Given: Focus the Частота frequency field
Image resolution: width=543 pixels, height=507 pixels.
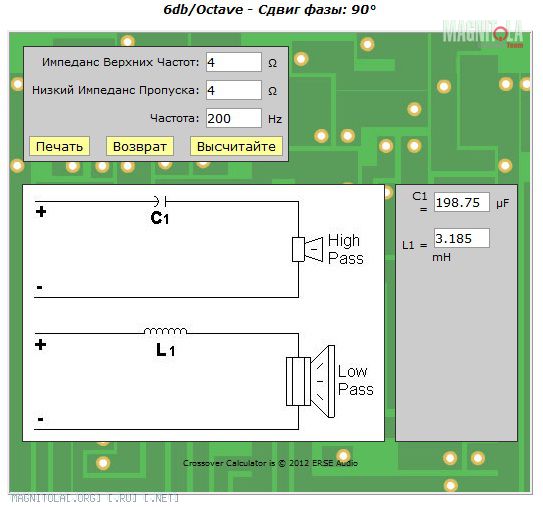Looking at the screenshot, I should coord(234,118).
